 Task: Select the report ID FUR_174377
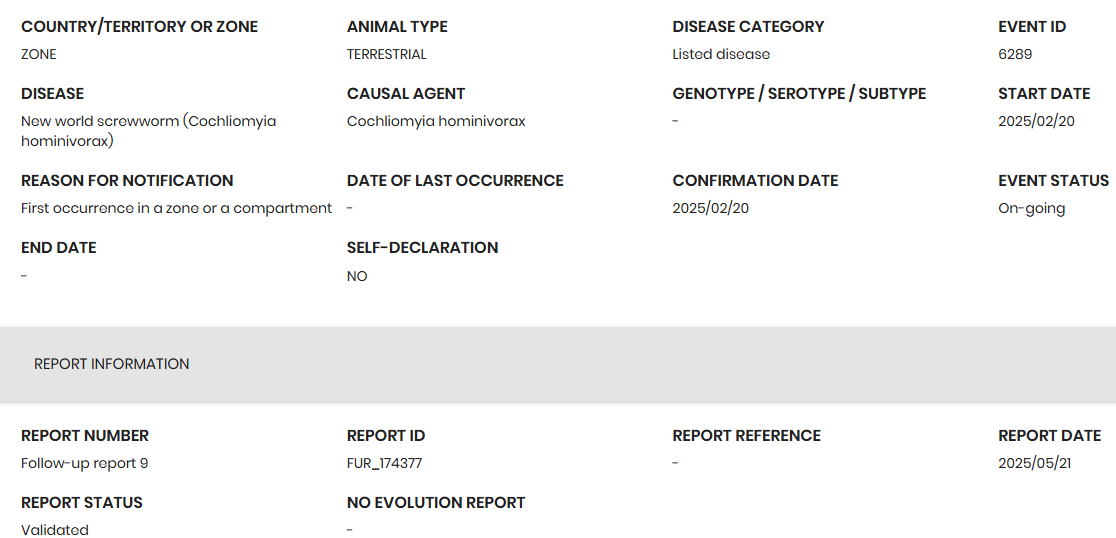tap(384, 463)
